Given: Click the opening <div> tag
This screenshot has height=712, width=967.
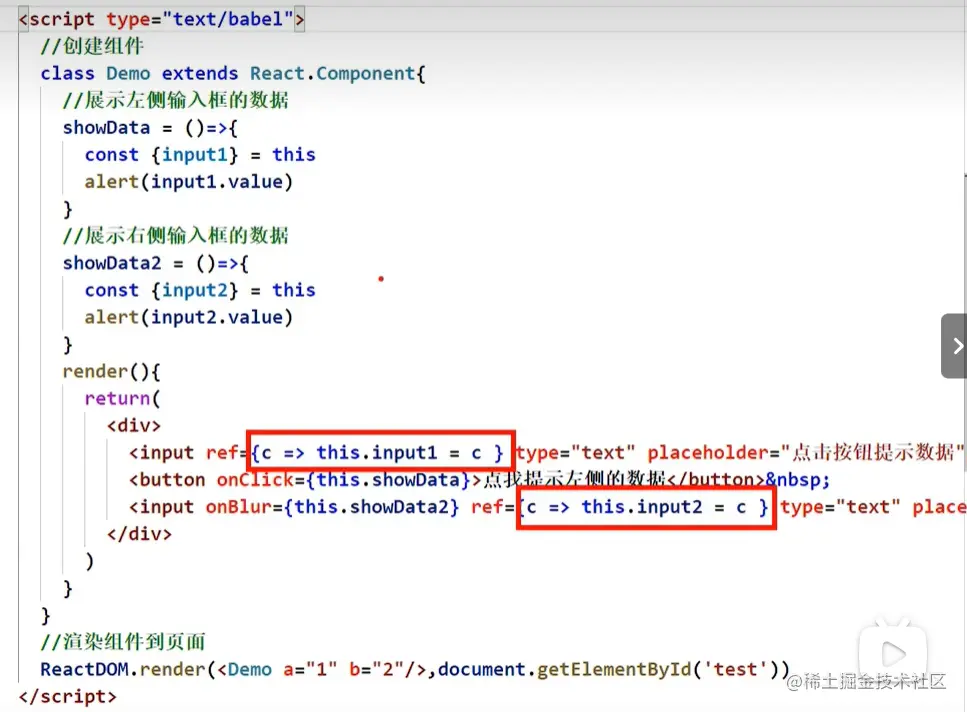Looking at the screenshot, I should tap(134, 426).
